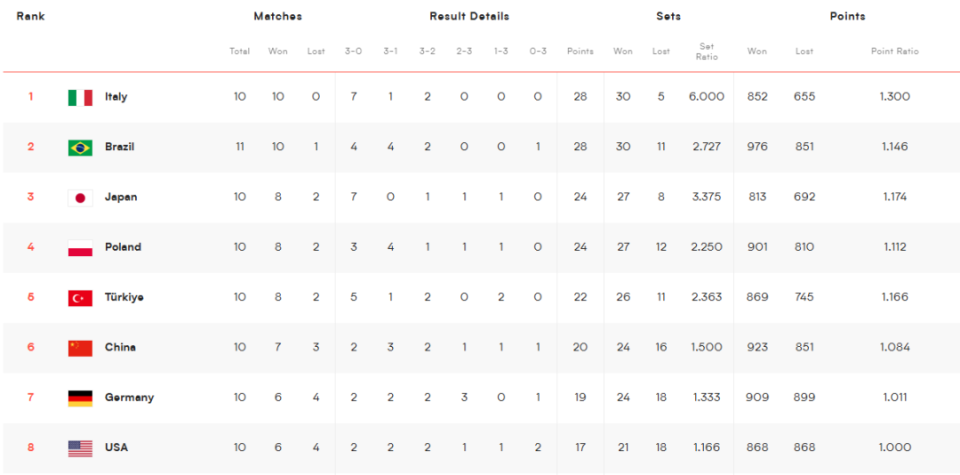Click the China flag icon
Image resolution: width=960 pixels, height=475 pixels.
click(x=80, y=348)
